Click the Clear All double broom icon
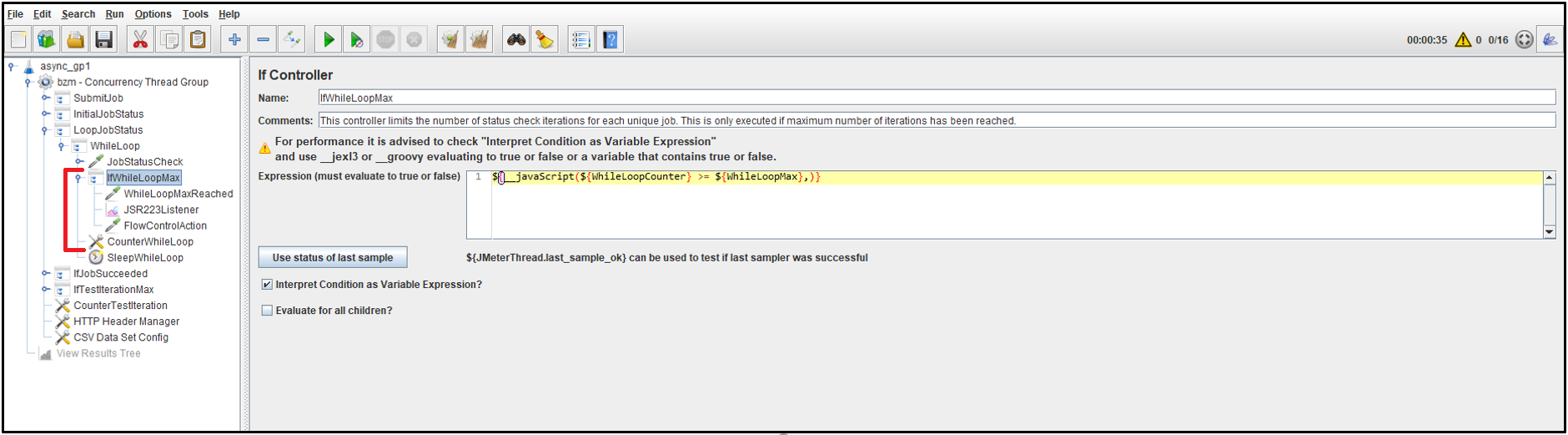Image resolution: width=1568 pixels, height=435 pixels. pos(479,39)
